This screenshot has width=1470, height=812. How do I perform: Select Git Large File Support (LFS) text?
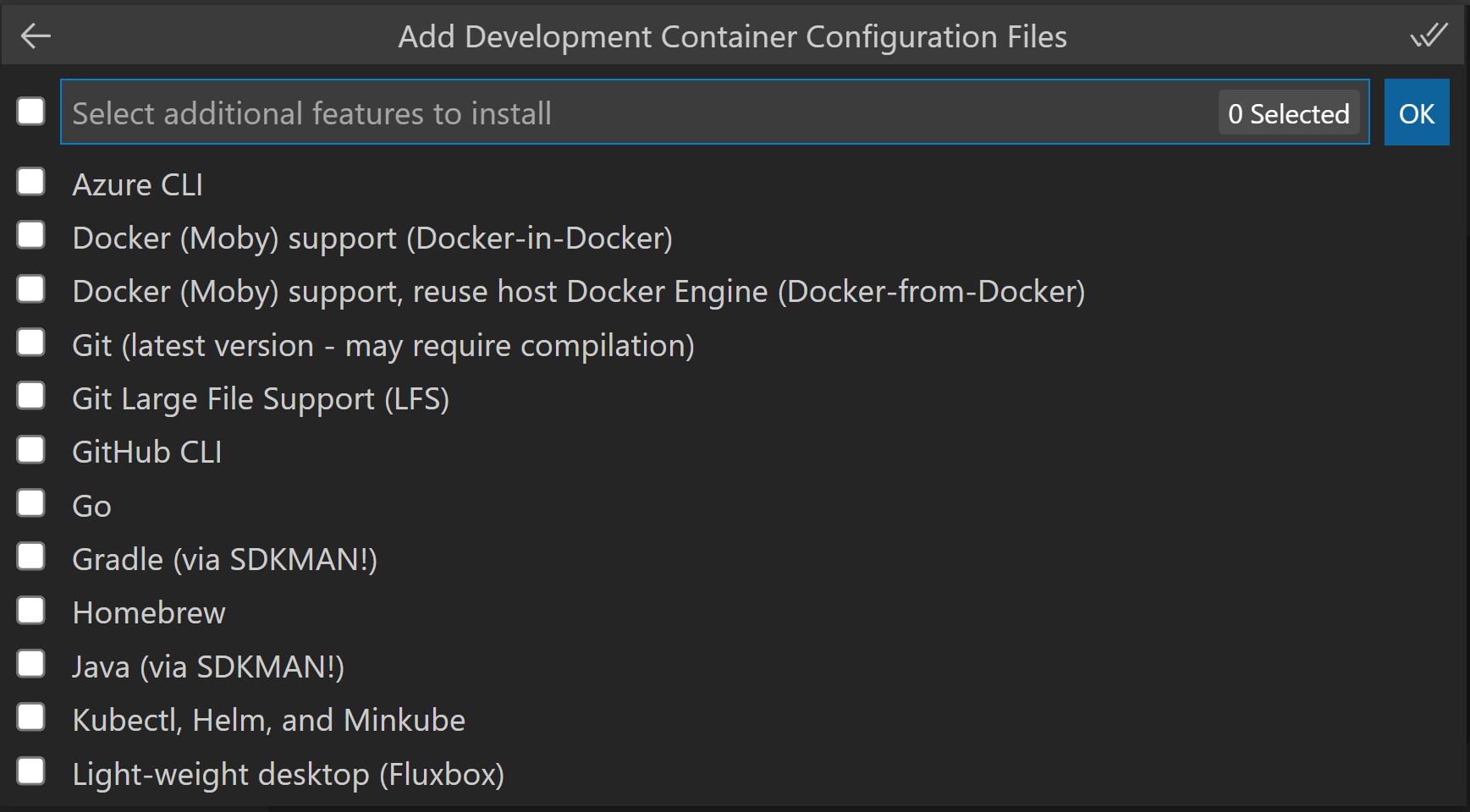tap(261, 399)
